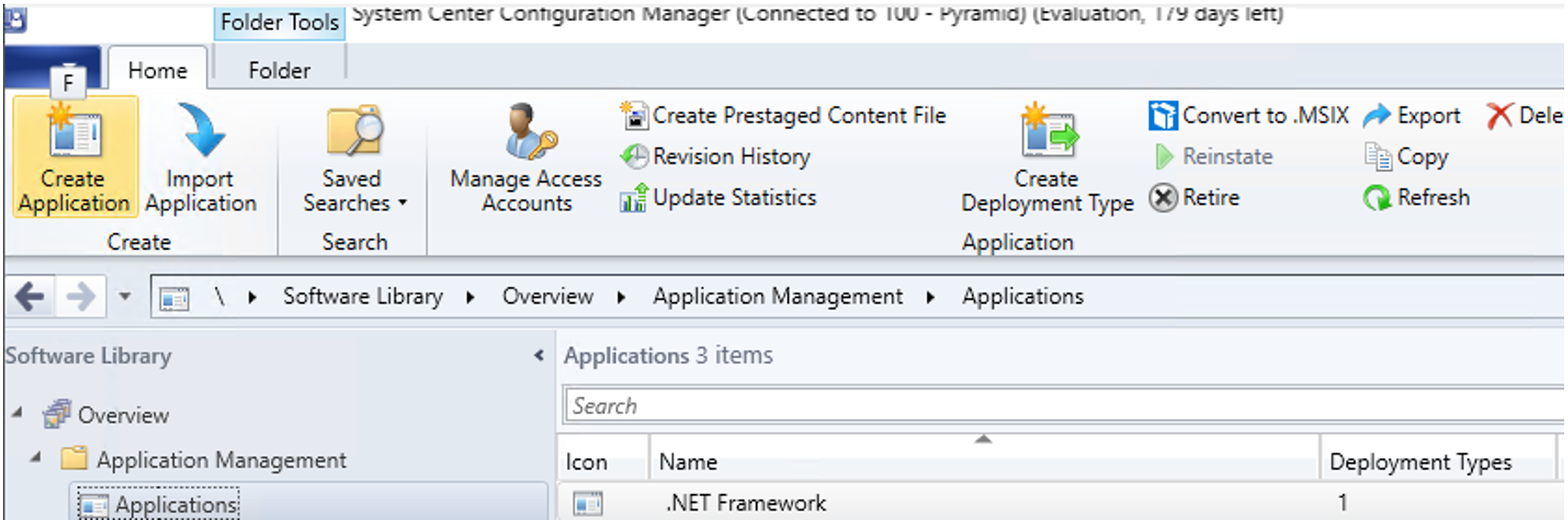Click the Delete red X command
The image size is (1568, 520).
point(1524,115)
